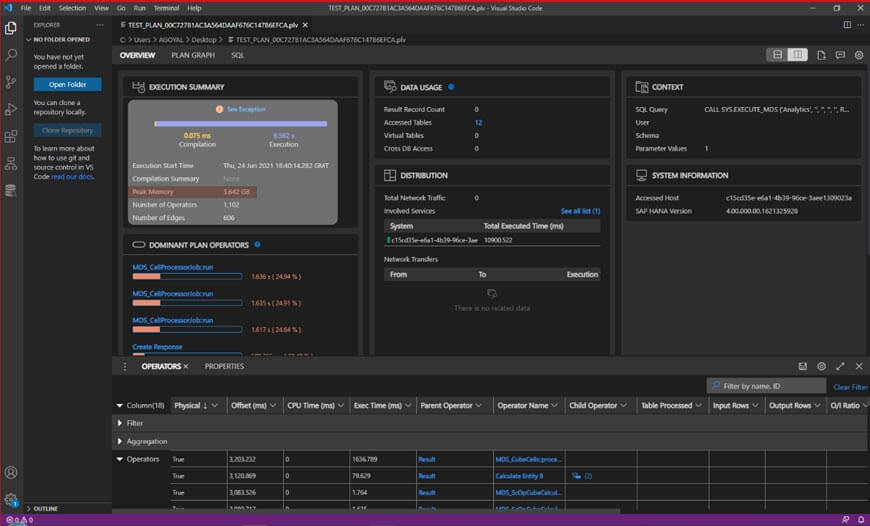This screenshot has width=870, height=526.
Task: Collapse the Operators section
Action: [x=120, y=459]
